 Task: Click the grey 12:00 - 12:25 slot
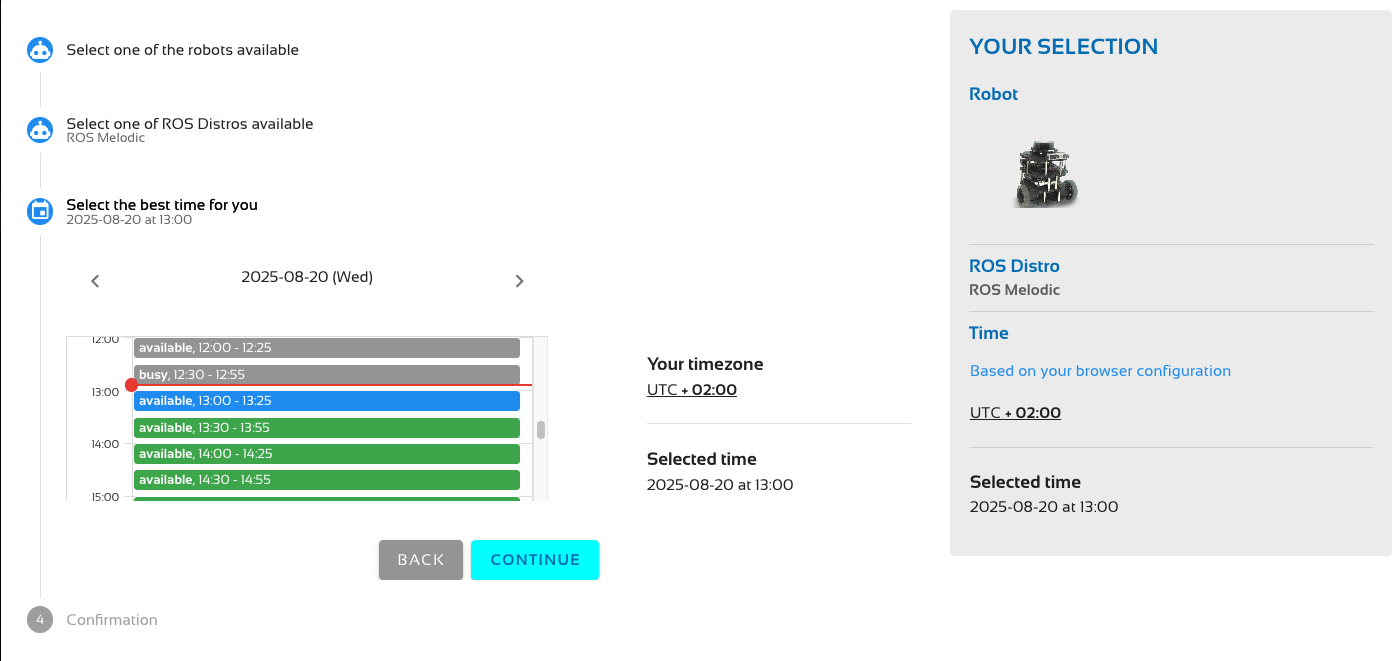tap(326, 348)
